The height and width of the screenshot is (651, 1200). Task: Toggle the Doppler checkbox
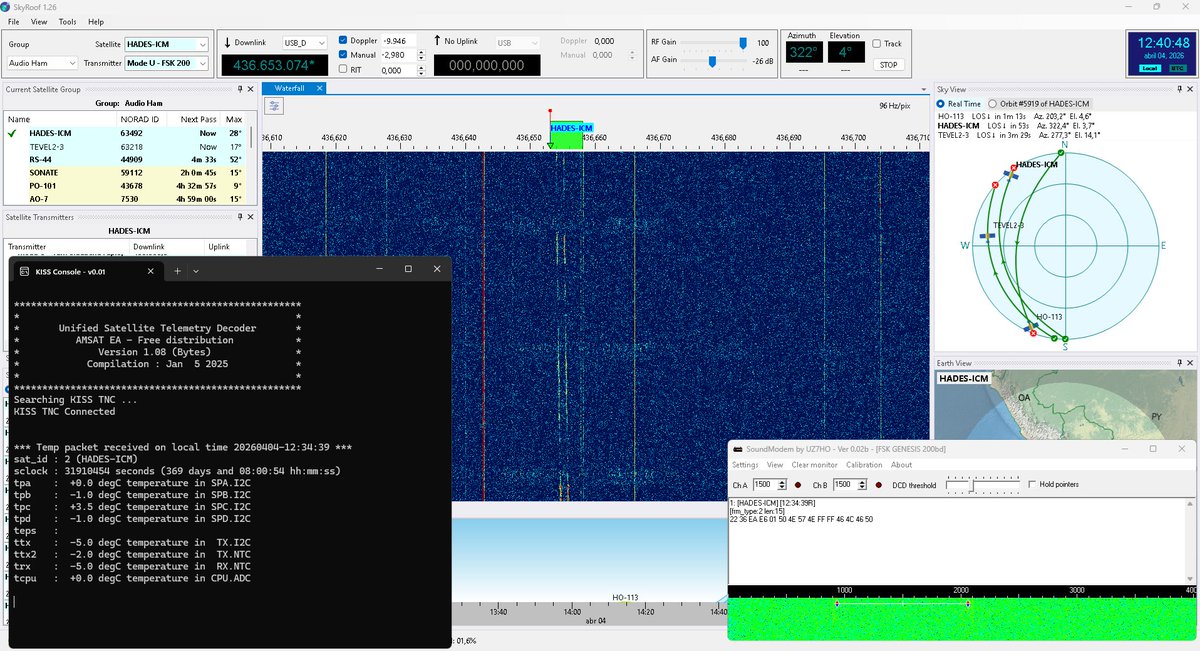coord(344,41)
